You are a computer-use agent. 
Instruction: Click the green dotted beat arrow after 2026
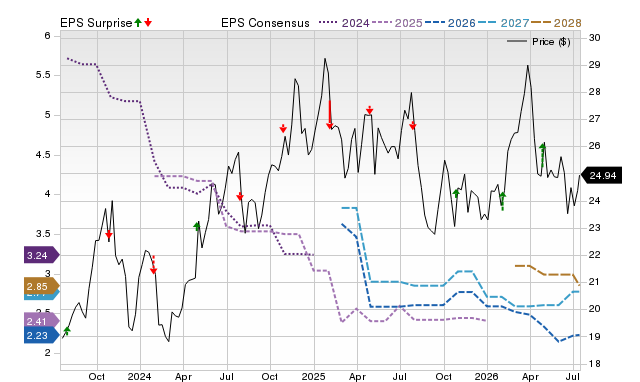click(502, 201)
